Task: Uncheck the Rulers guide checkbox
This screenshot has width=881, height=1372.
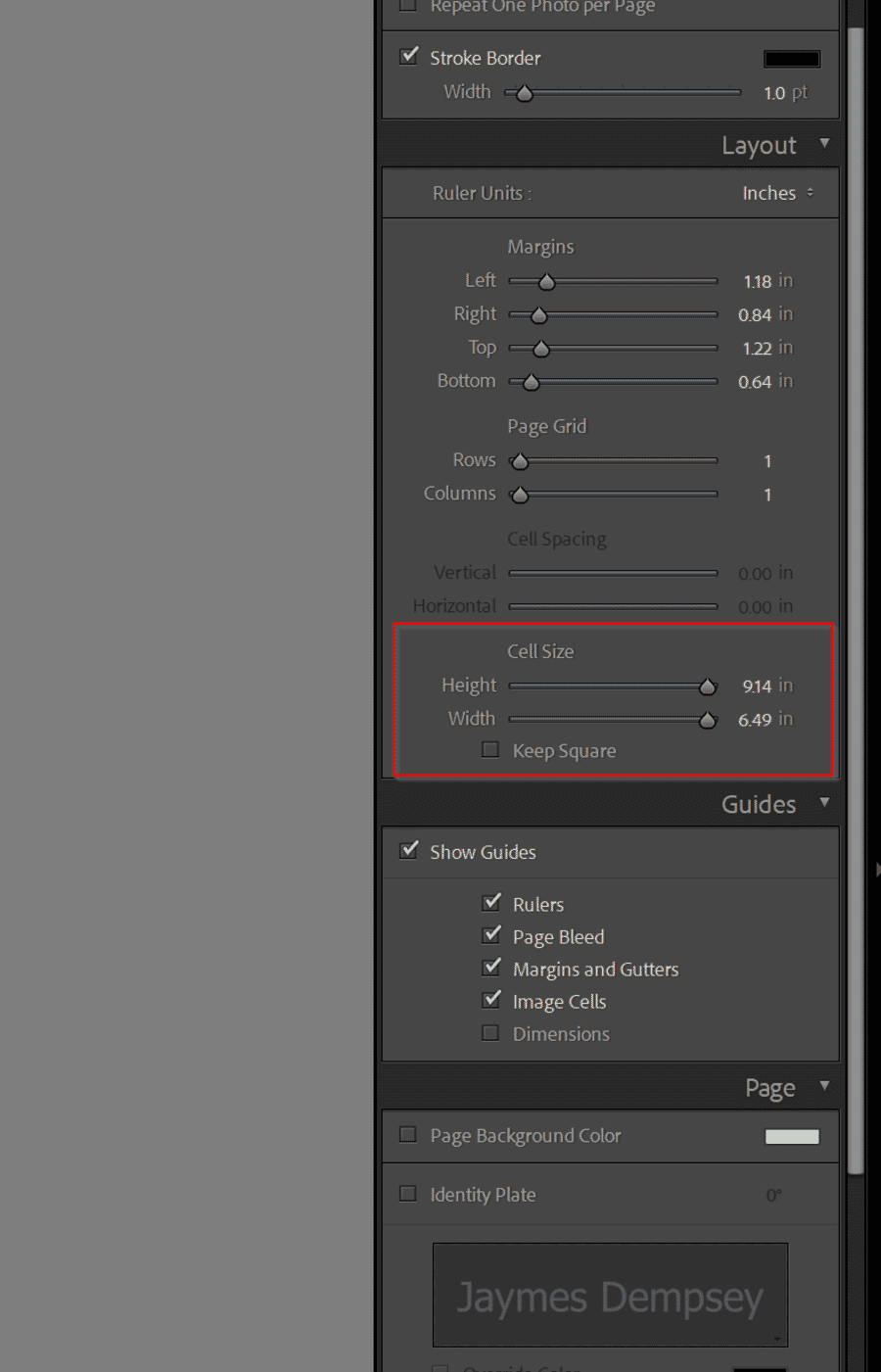Action: point(491,902)
